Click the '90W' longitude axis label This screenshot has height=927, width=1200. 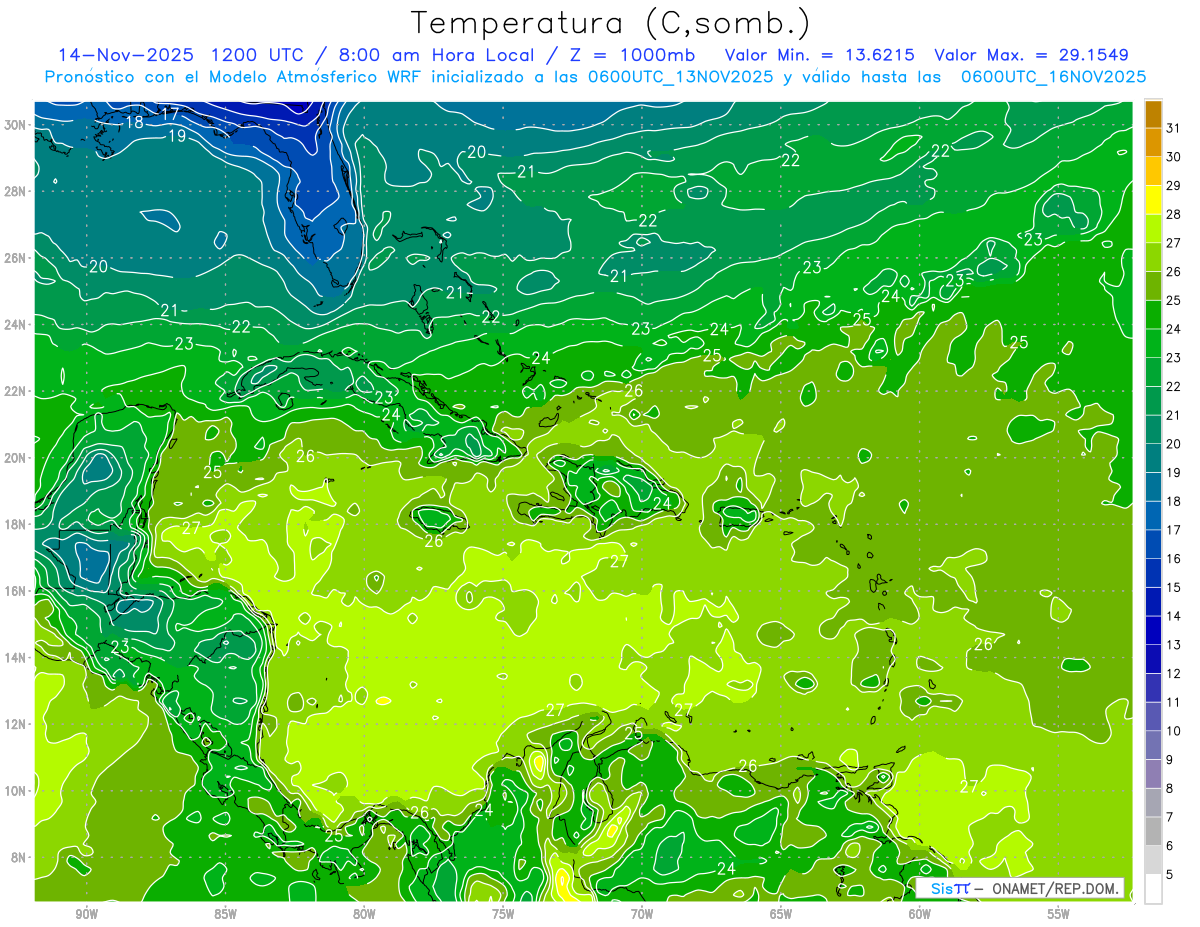point(86,914)
